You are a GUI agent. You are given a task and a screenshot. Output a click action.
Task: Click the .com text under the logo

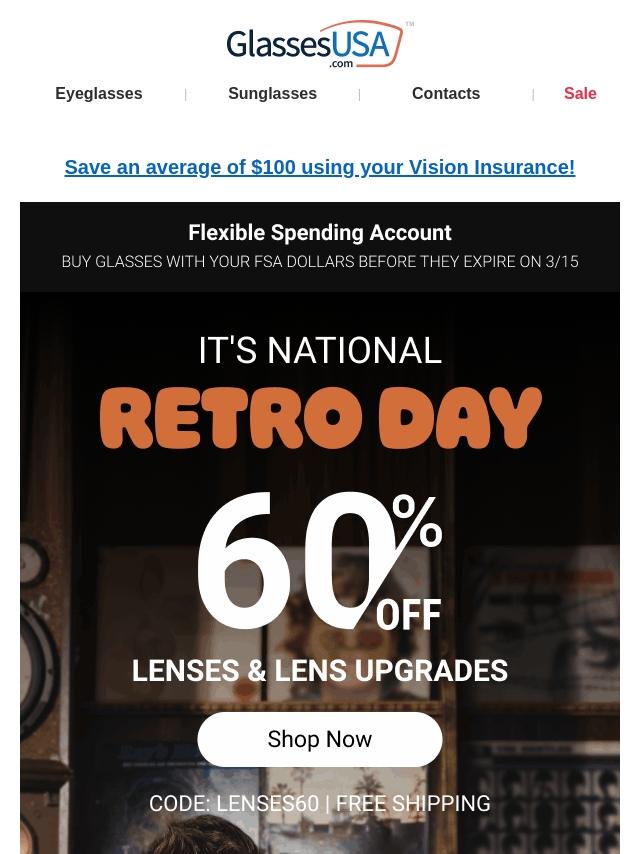[341, 64]
